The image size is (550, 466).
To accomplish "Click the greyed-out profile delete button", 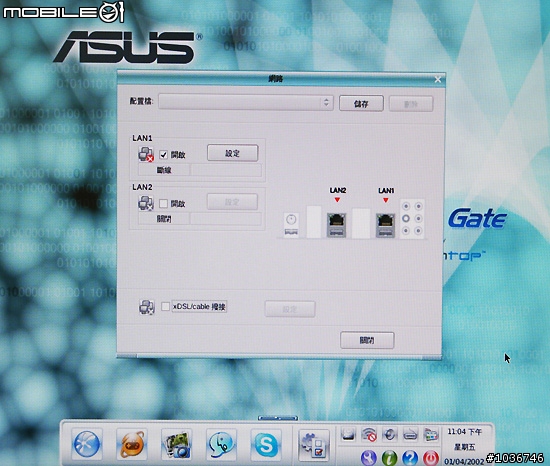I will click(411, 104).
